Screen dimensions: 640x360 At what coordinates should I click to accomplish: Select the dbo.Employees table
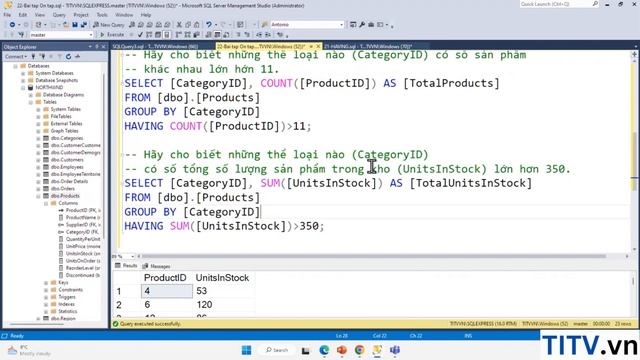[67, 167]
